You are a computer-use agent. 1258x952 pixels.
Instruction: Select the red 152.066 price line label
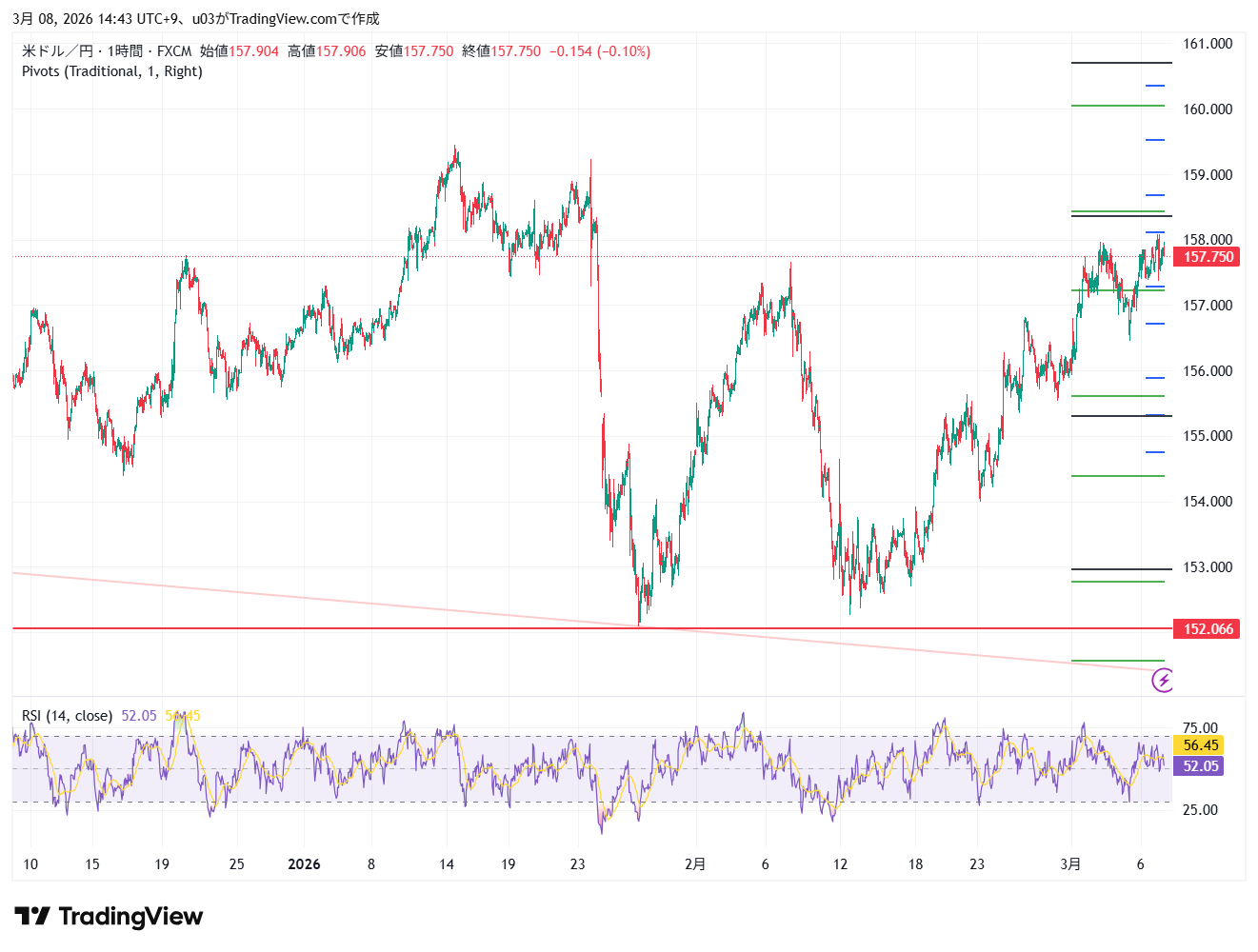pyautogui.click(x=1208, y=629)
